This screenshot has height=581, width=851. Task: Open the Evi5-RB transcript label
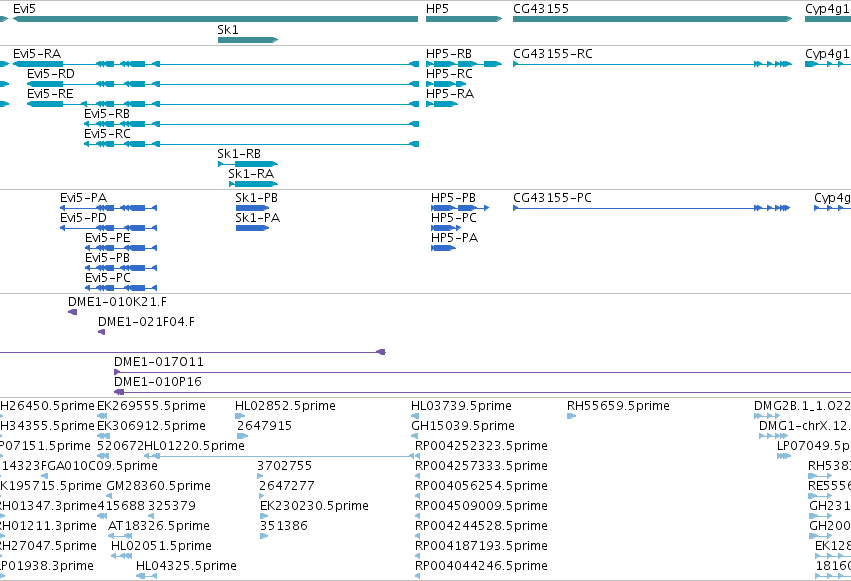click(x=107, y=114)
